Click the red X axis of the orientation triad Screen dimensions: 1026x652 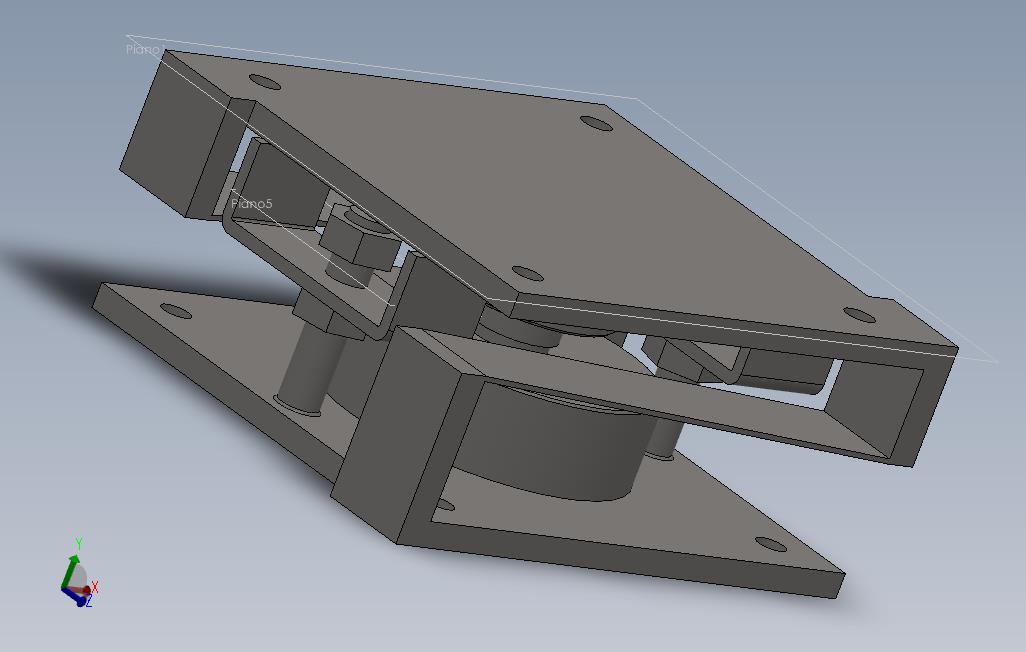(83, 590)
